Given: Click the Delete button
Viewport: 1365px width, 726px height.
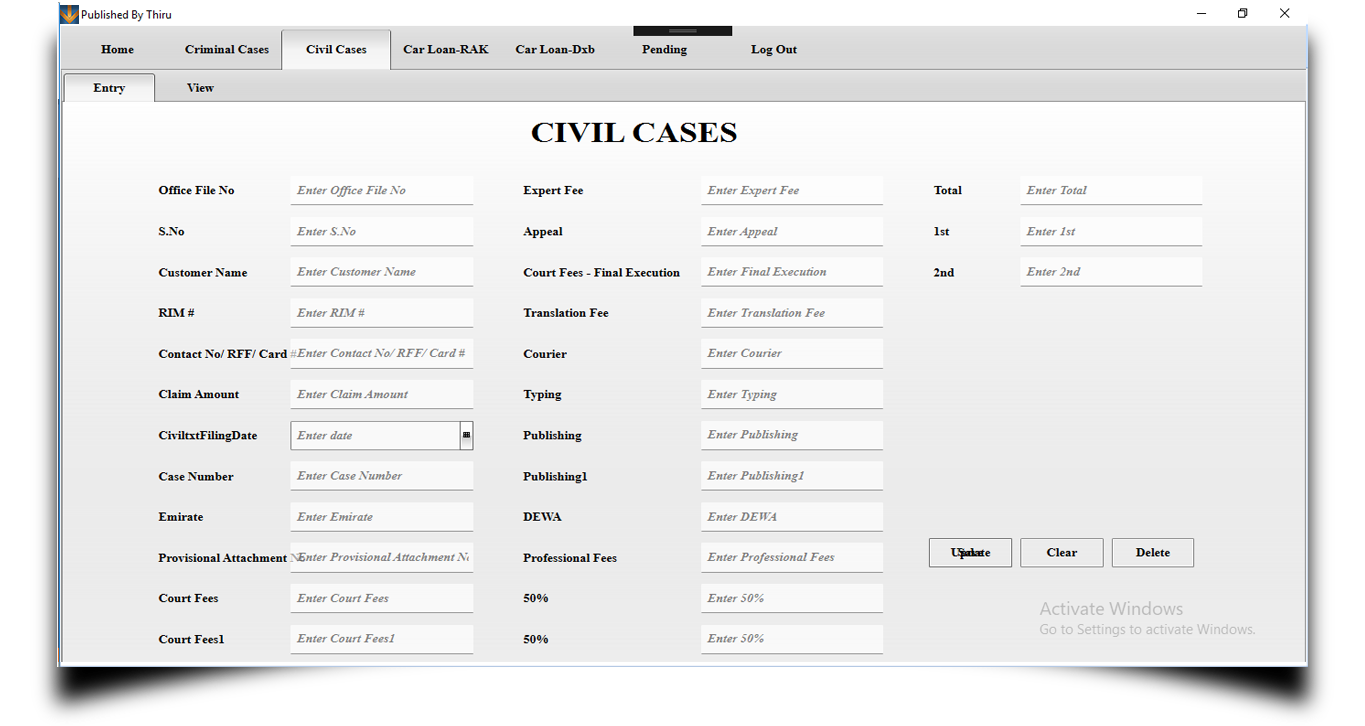Looking at the screenshot, I should 1153,553.
